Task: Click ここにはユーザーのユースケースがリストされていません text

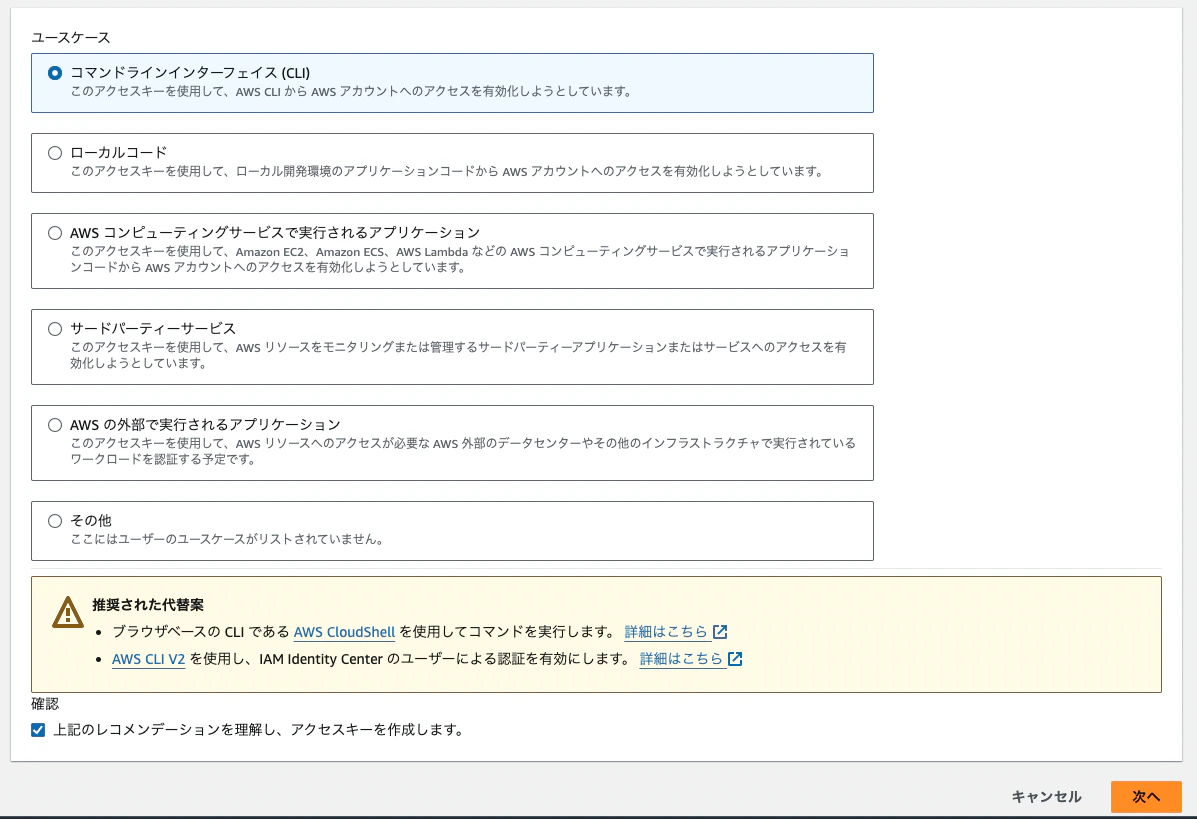Action: pos(228,540)
